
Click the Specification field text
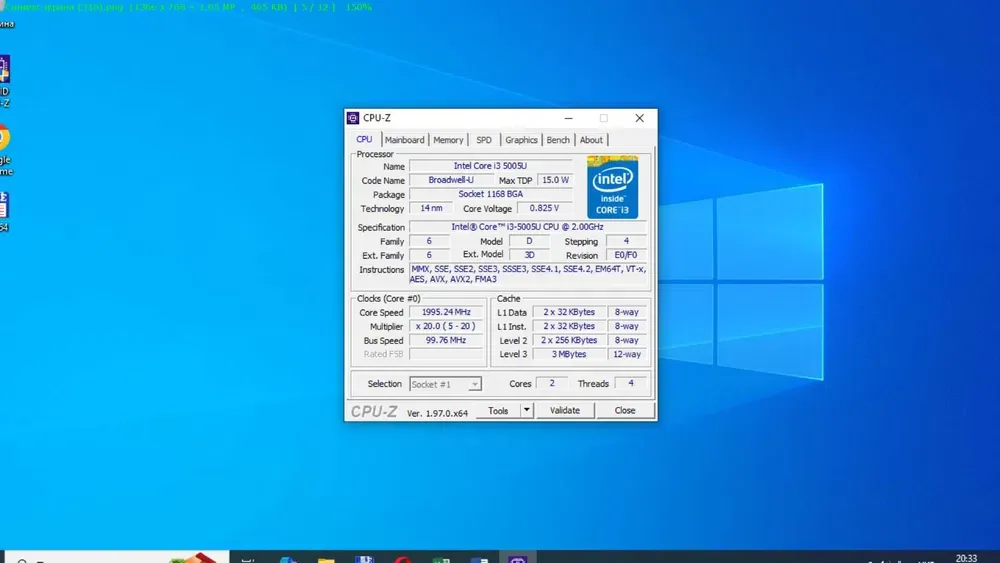coord(527,227)
